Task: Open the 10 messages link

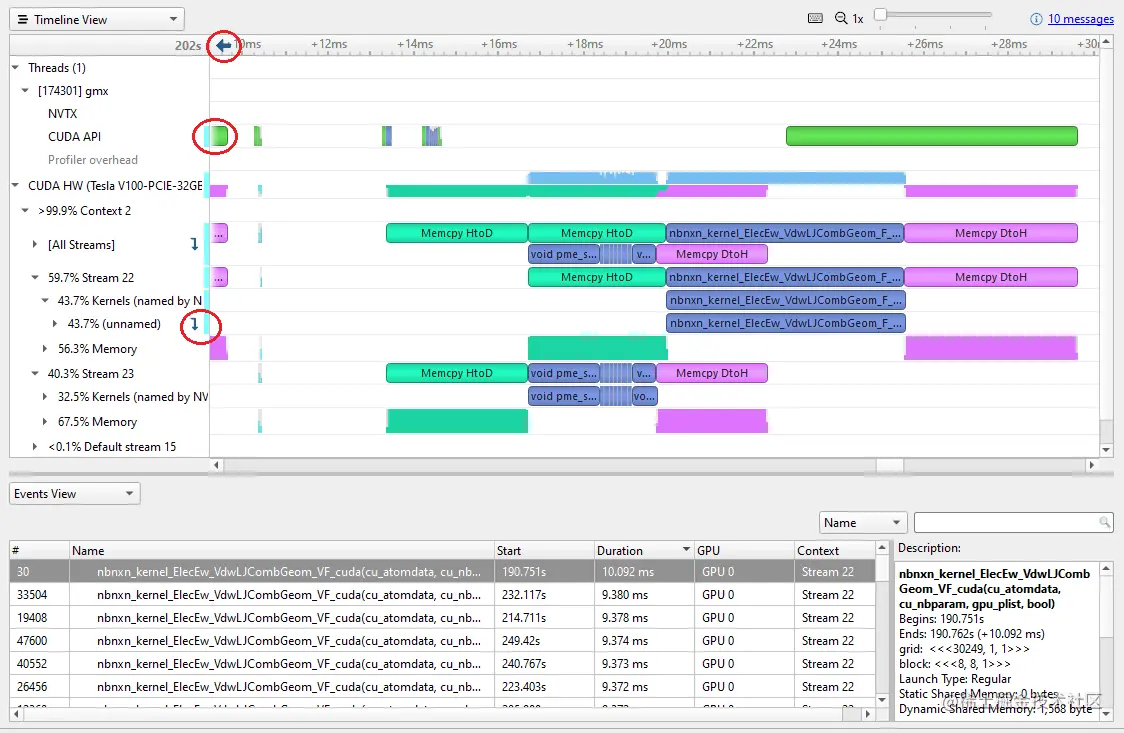Action: coord(1079,18)
